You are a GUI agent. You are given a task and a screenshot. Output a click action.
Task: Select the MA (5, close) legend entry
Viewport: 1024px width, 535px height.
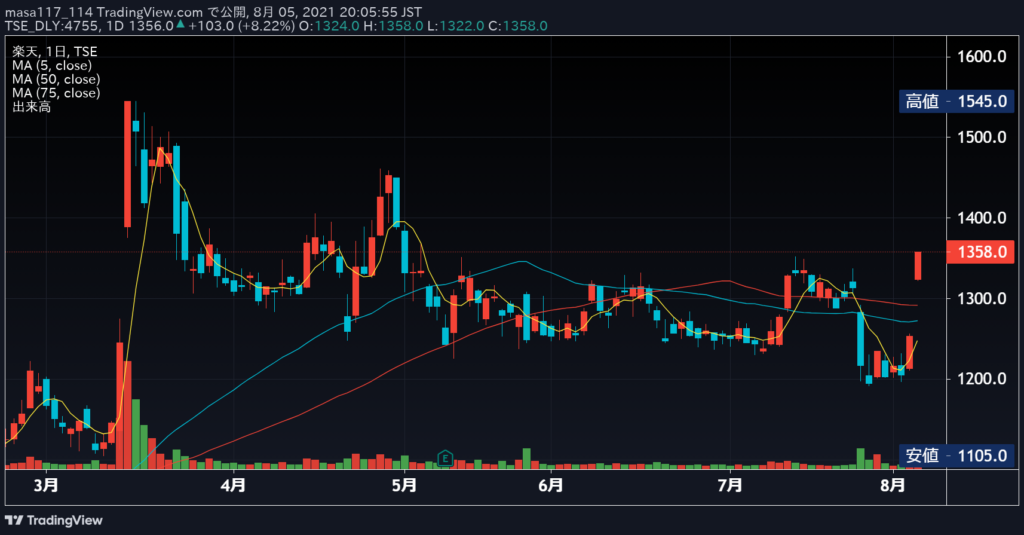pos(52,65)
